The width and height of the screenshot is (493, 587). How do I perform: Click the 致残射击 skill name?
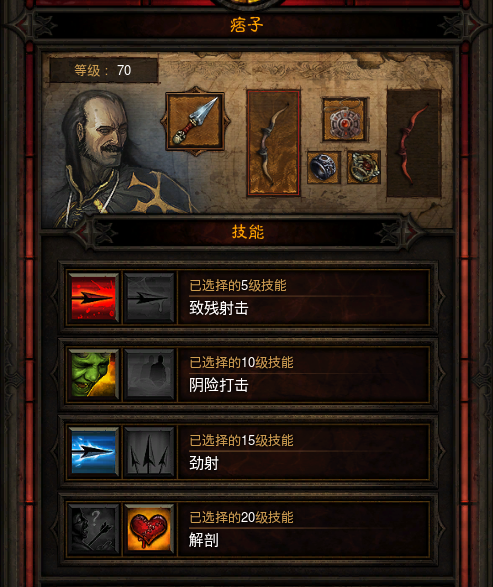[219, 308]
